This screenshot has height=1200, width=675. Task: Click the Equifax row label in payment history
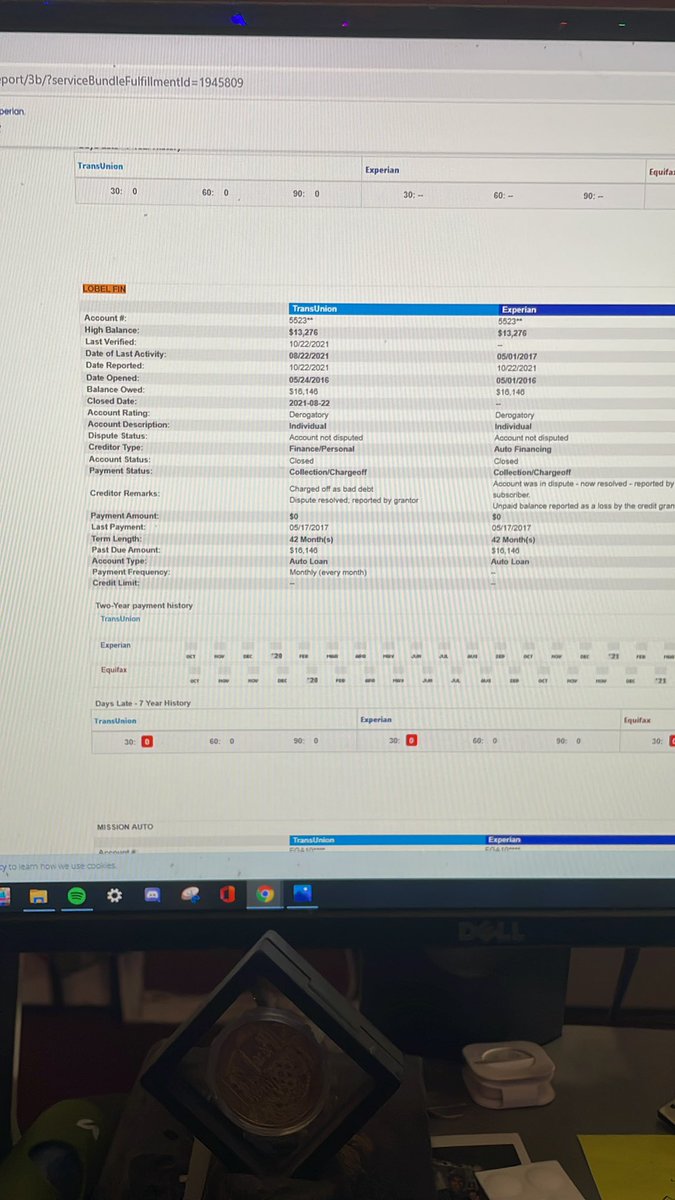click(114, 670)
